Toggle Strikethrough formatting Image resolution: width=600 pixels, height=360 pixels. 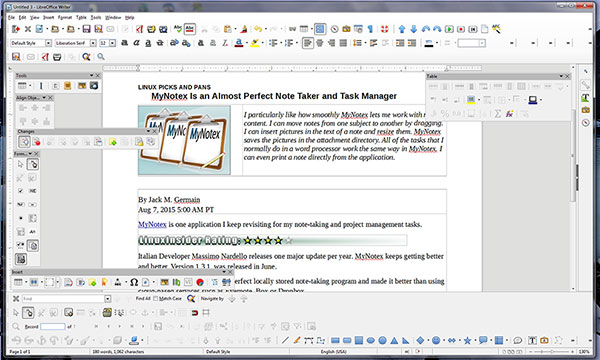(160, 43)
